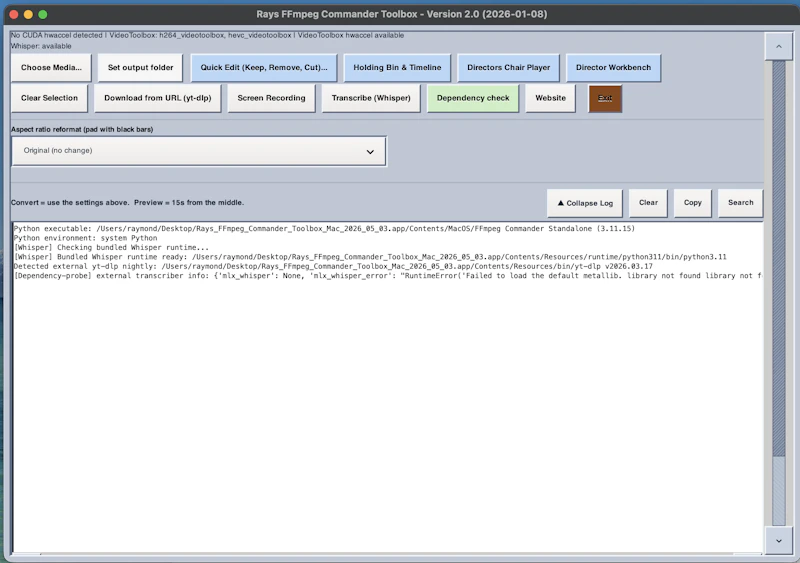Click the Clear Selection button

tap(49, 98)
